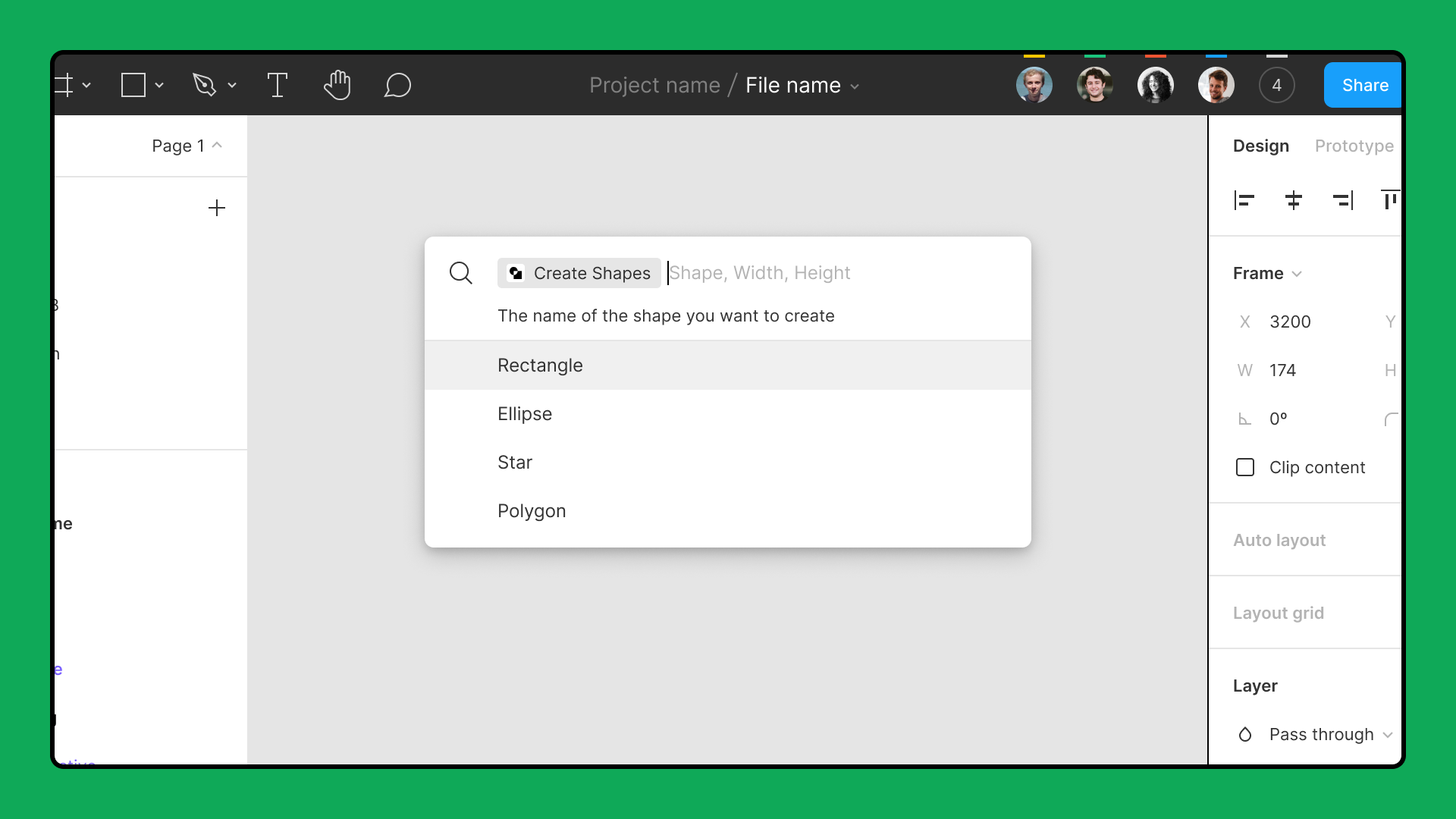This screenshot has width=1456, height=819.
Task: Collapse the Page 1 pages list
Action: coord(187,146)
